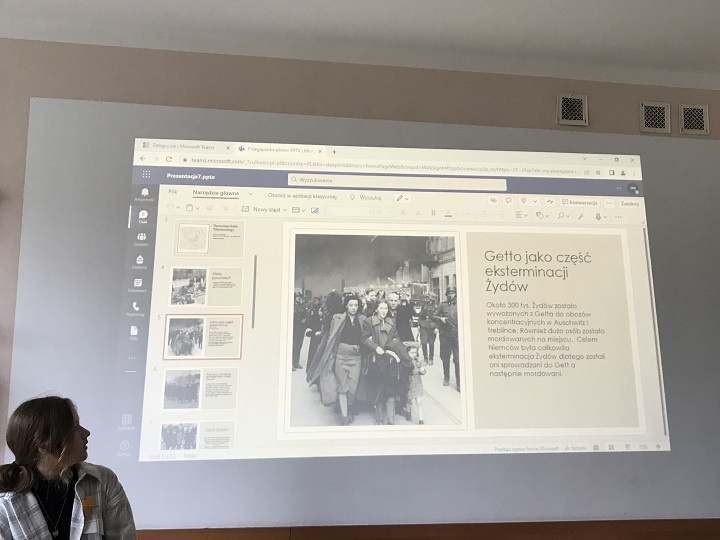Click the Designer wand icon in ribbon

click(x=580, y=216)
